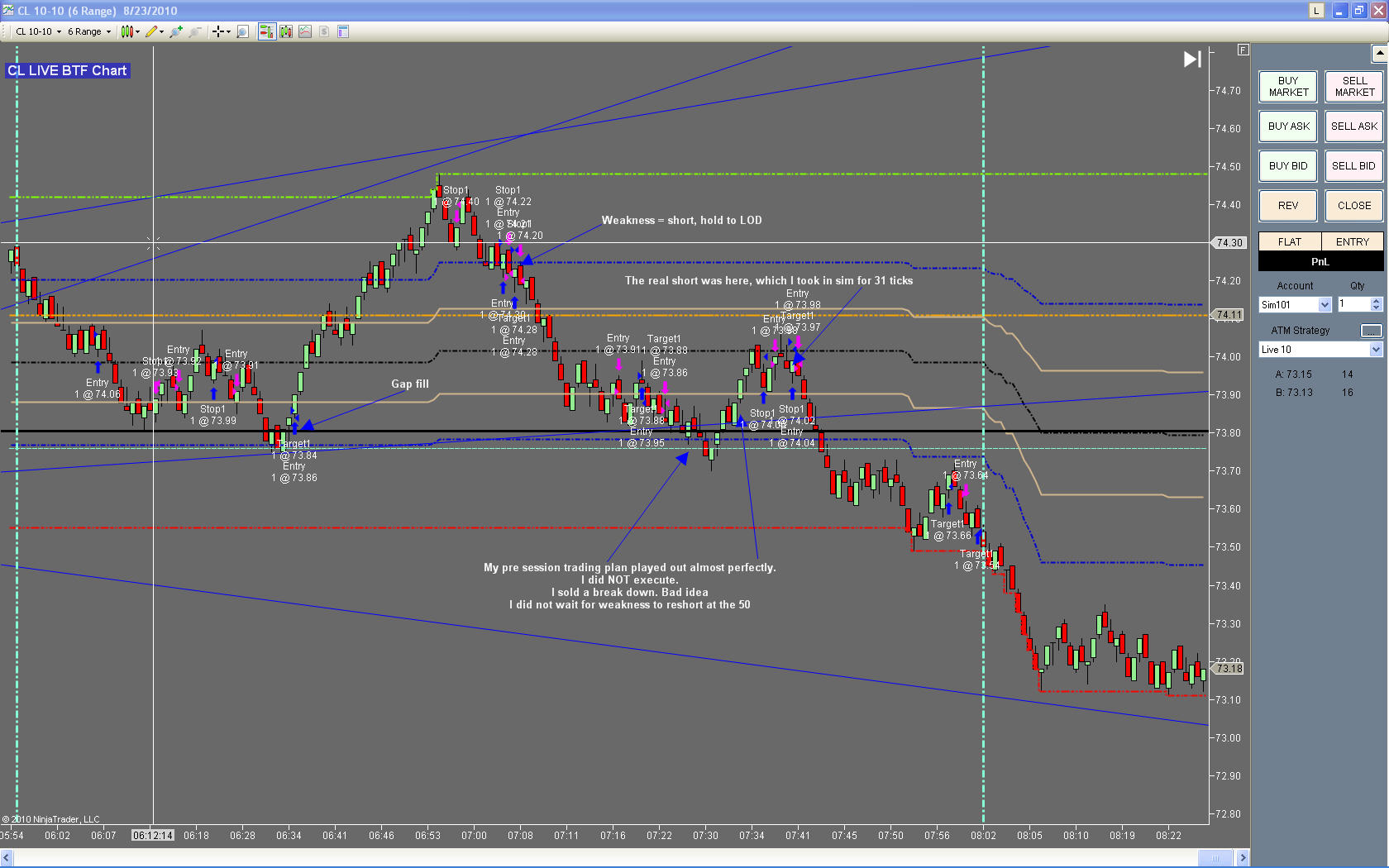Expand the drawing tools dropdown arrow
The width and height of the screenshot is (1389, 868).
(161, 31)
